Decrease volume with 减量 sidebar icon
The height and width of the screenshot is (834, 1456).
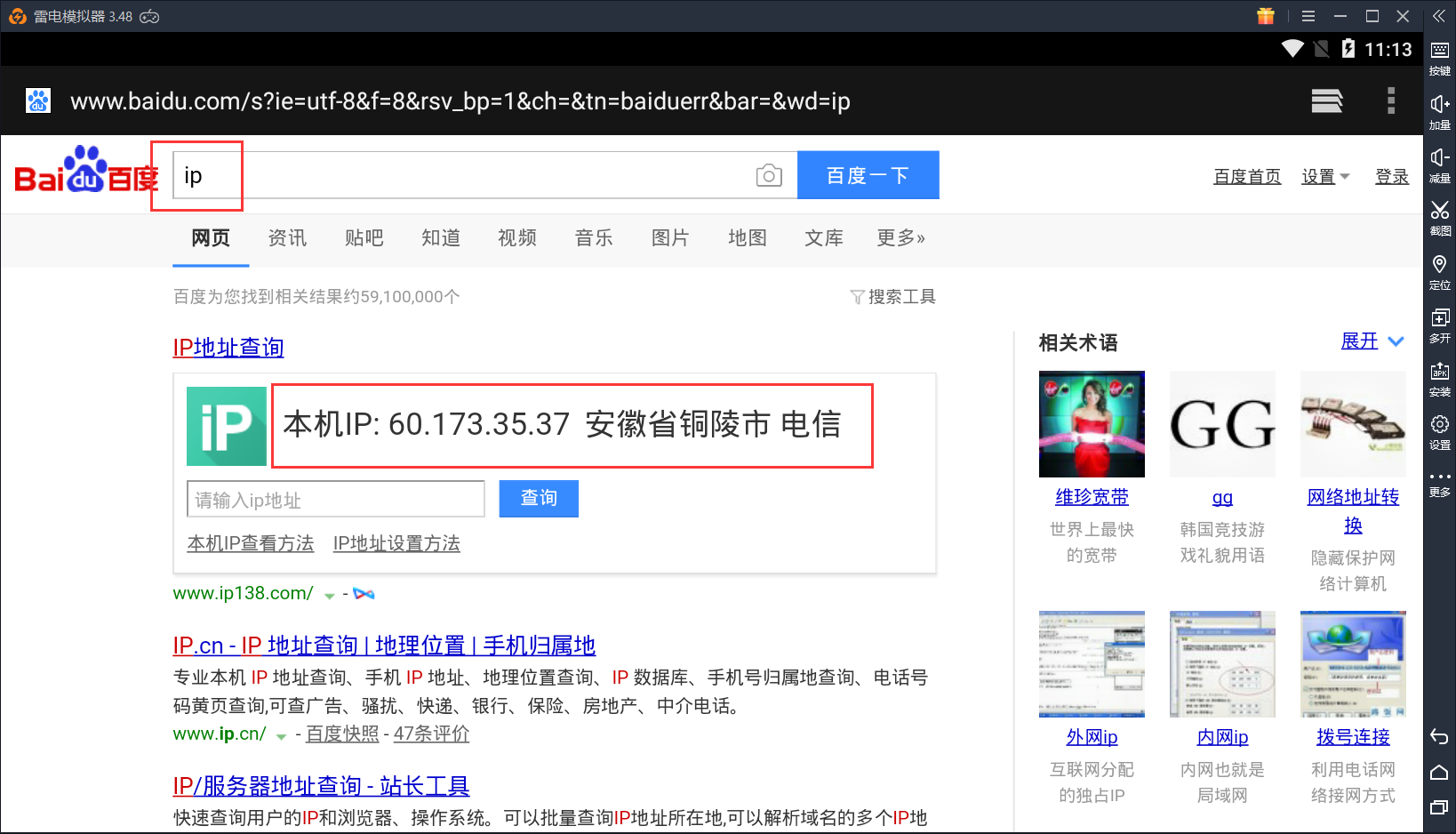tap(1440, 164)
